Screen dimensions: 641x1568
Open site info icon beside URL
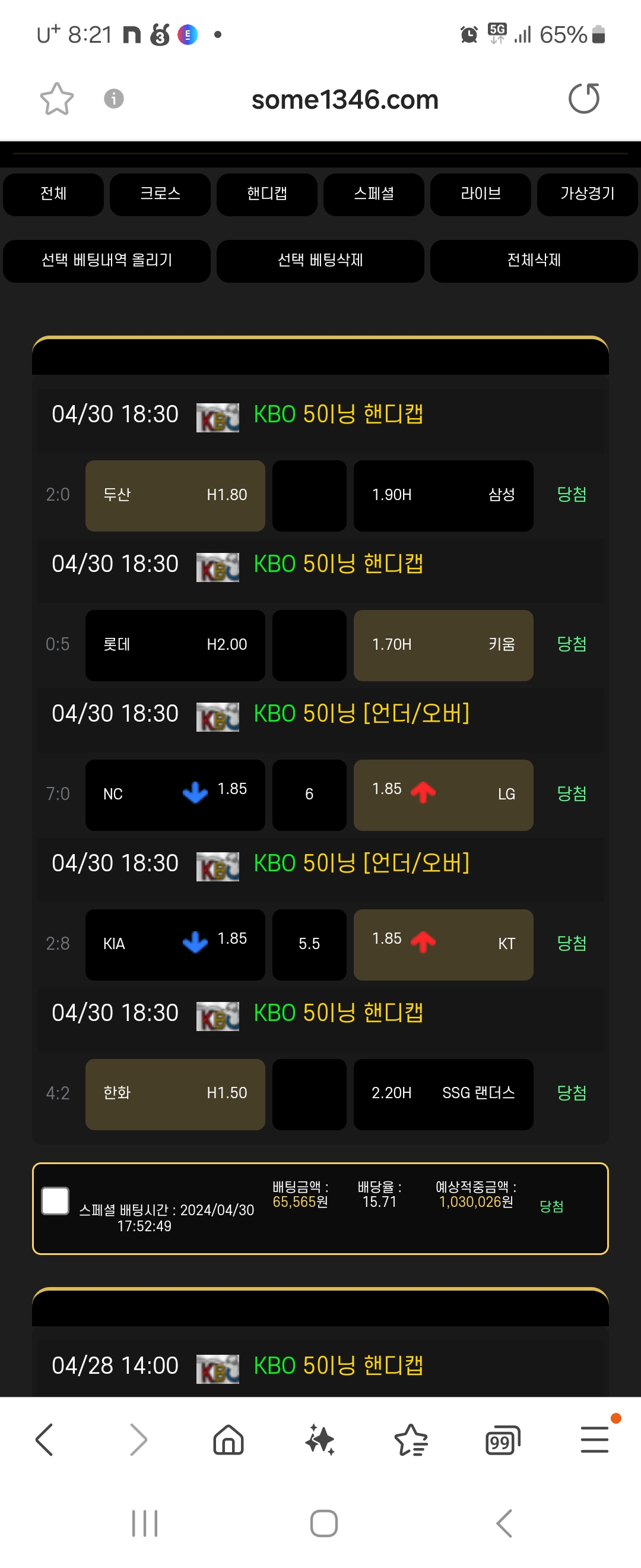click(x=114, y=99)
